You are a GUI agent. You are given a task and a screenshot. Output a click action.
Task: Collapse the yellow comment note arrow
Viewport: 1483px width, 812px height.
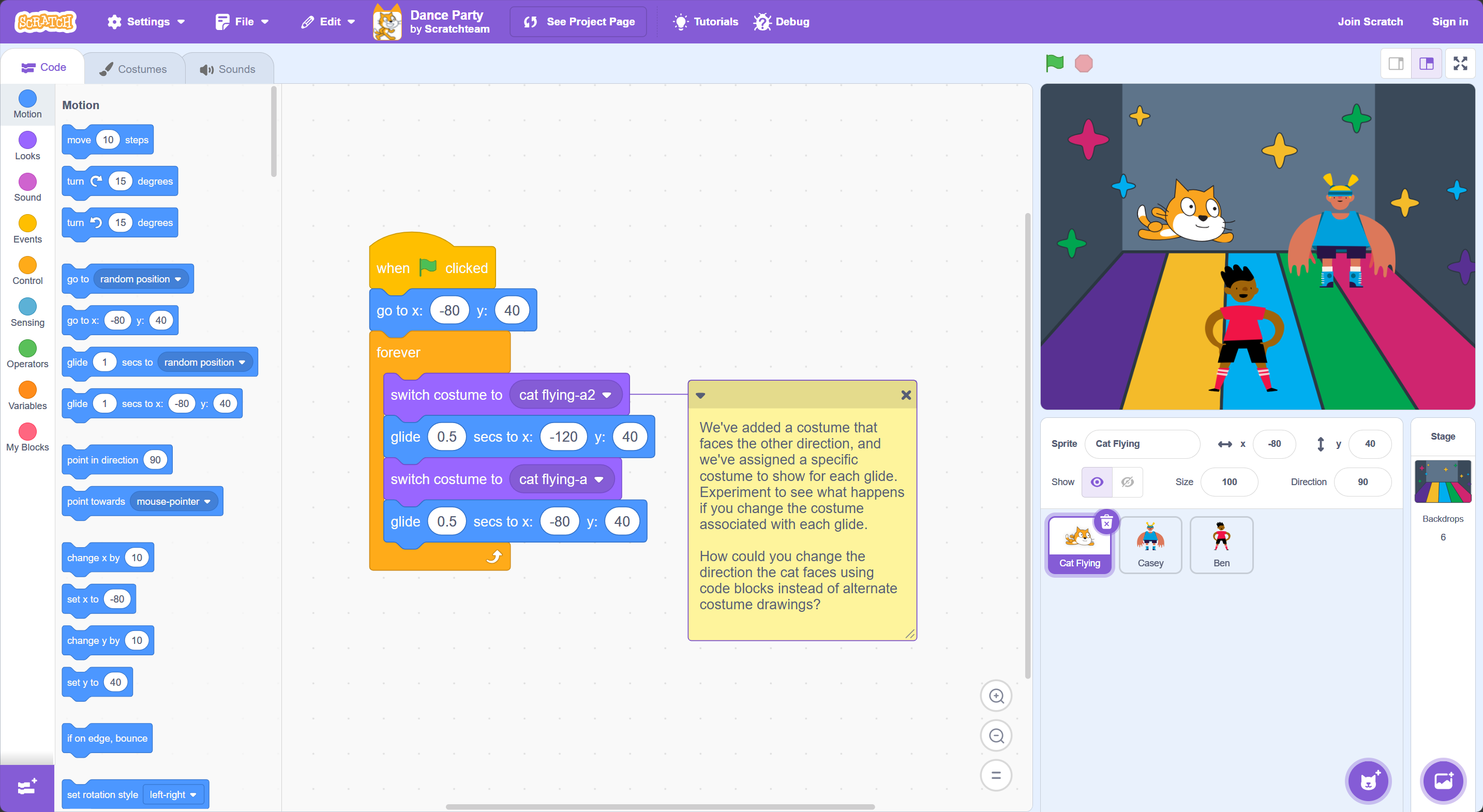click(x=700, y=395)
